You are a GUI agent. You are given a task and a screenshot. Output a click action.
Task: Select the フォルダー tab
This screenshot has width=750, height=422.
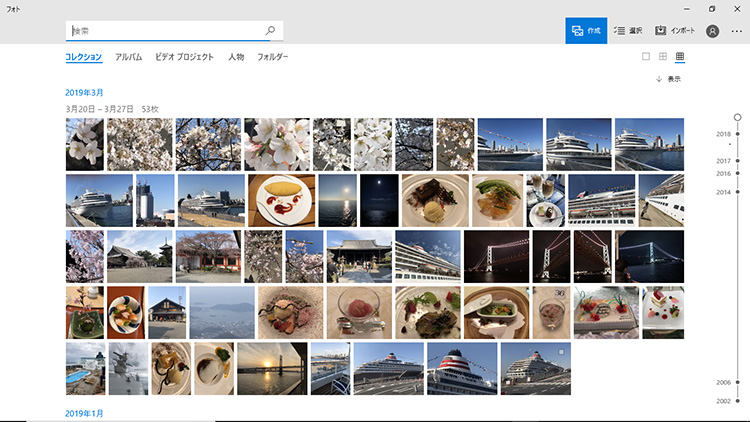coord(273,57)
